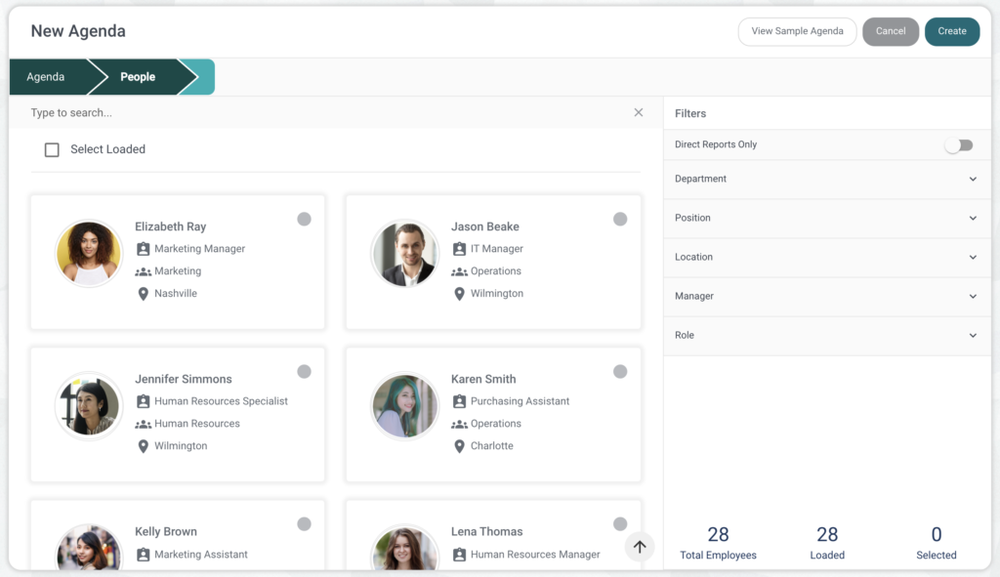Screen dimensions: 1000x577
Task: Clear the search field with the X icon
Action: click(x=639, y=112)
